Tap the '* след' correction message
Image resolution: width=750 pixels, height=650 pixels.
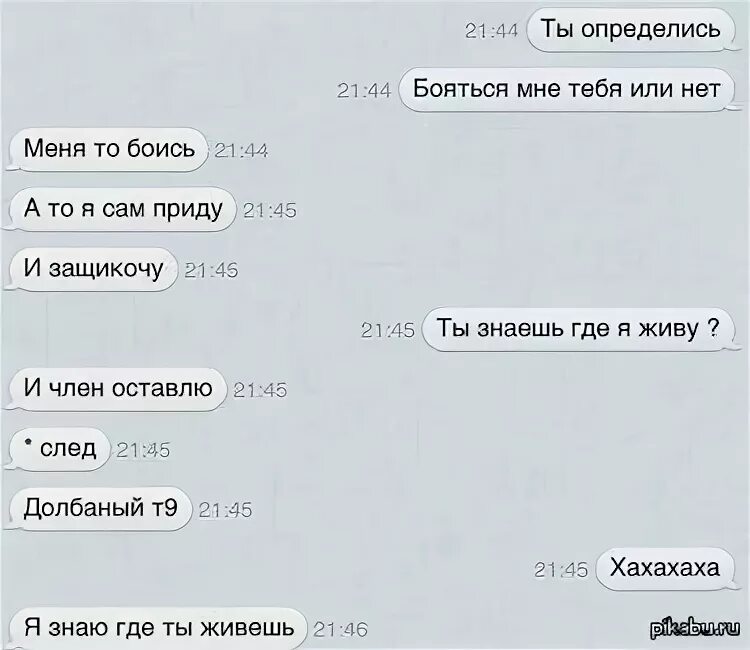[60, 449]
